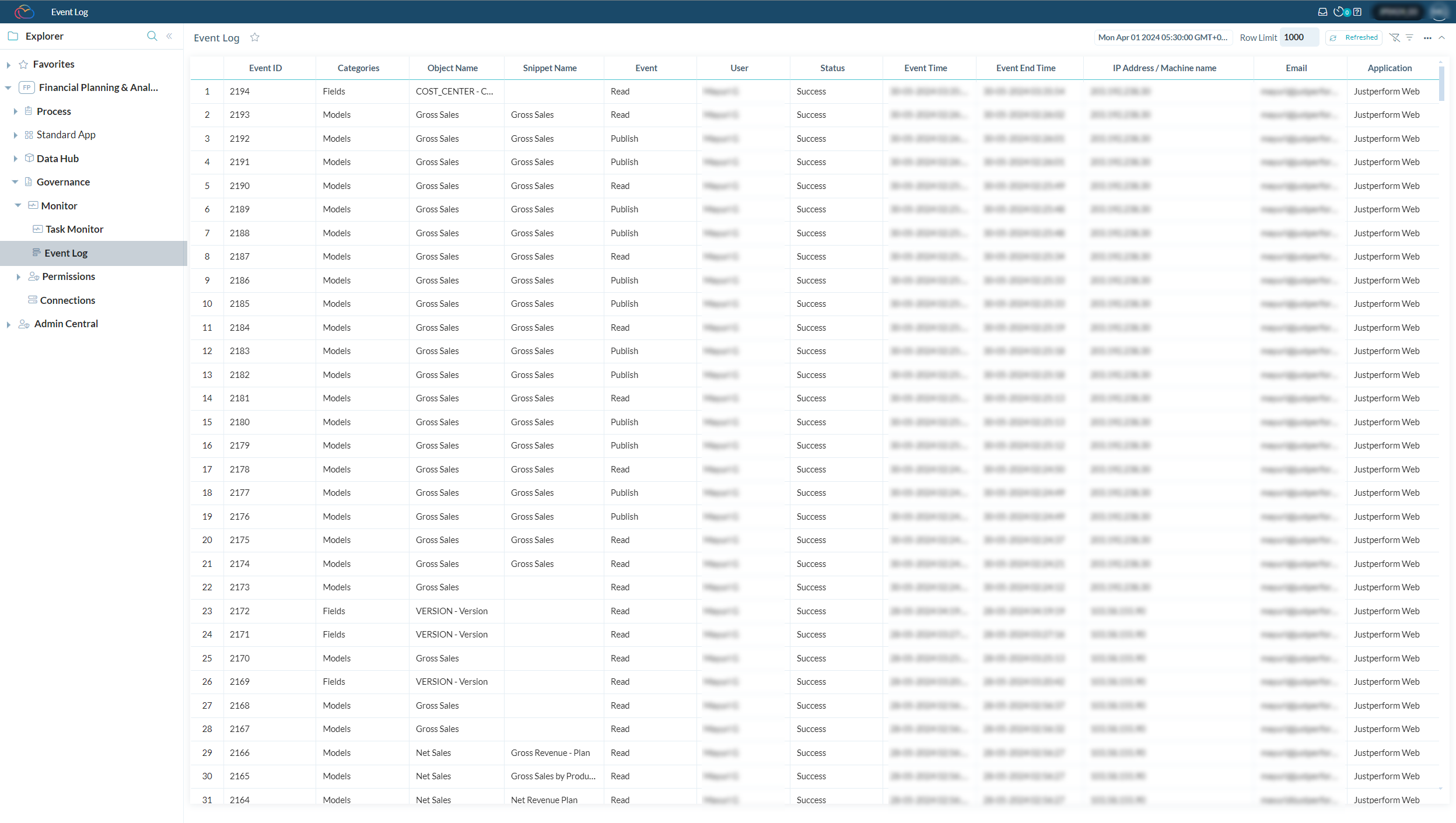Click the Row Limit 1000 input field
Viewport: 1456px width, 823px height.
click(1298, 37)
